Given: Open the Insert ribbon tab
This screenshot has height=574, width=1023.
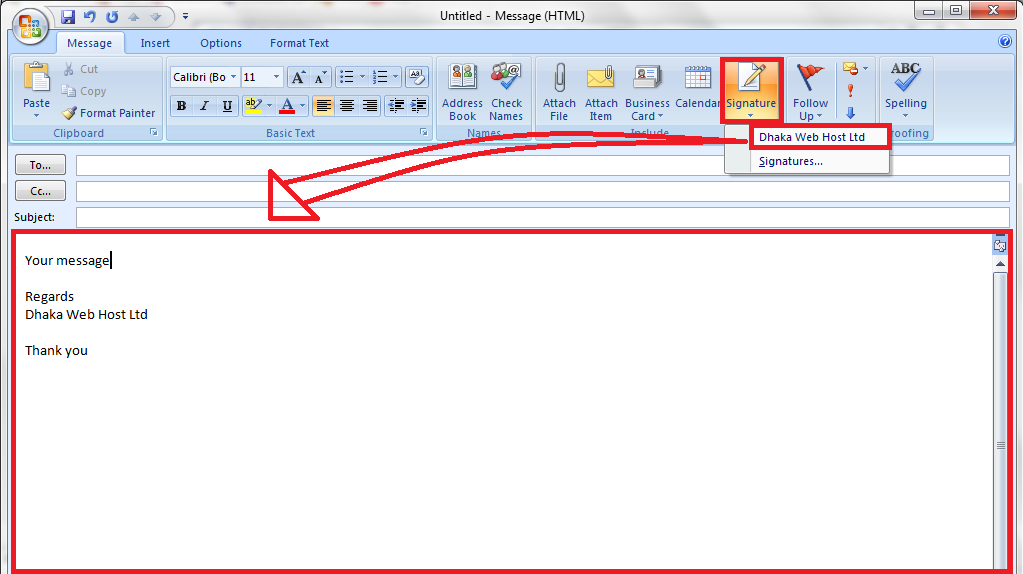Looking at the screenshot, I should click(155, 43).
